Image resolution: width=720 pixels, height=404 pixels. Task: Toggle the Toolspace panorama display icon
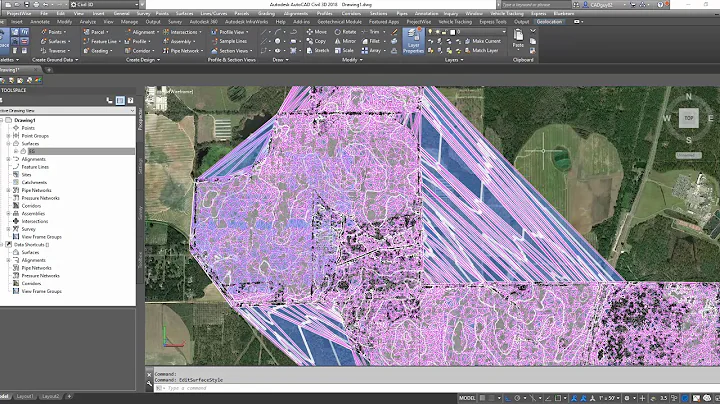coord(109,100)
